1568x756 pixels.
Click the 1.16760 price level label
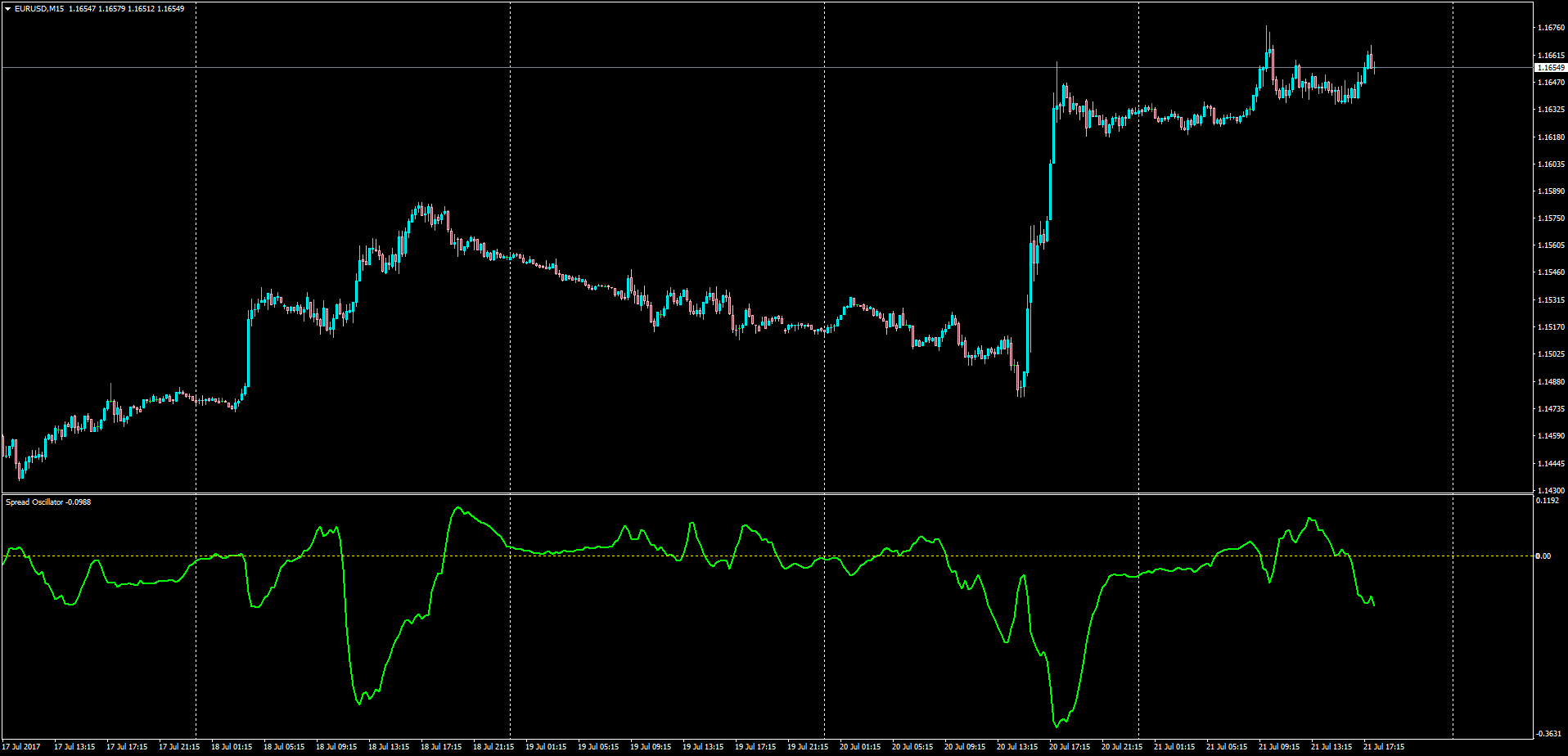(x=1551, y=28)
